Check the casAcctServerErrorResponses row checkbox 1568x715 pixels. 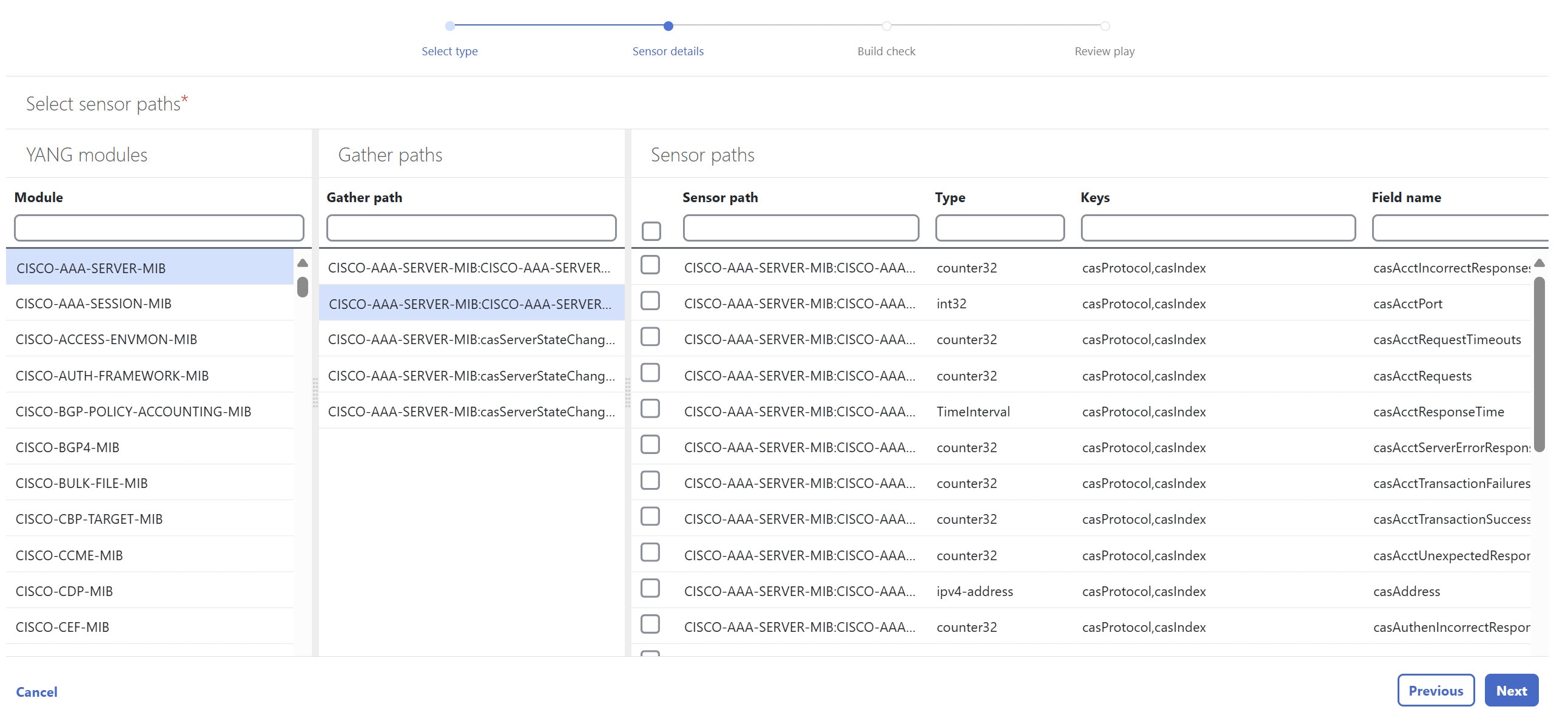(650, 444)
